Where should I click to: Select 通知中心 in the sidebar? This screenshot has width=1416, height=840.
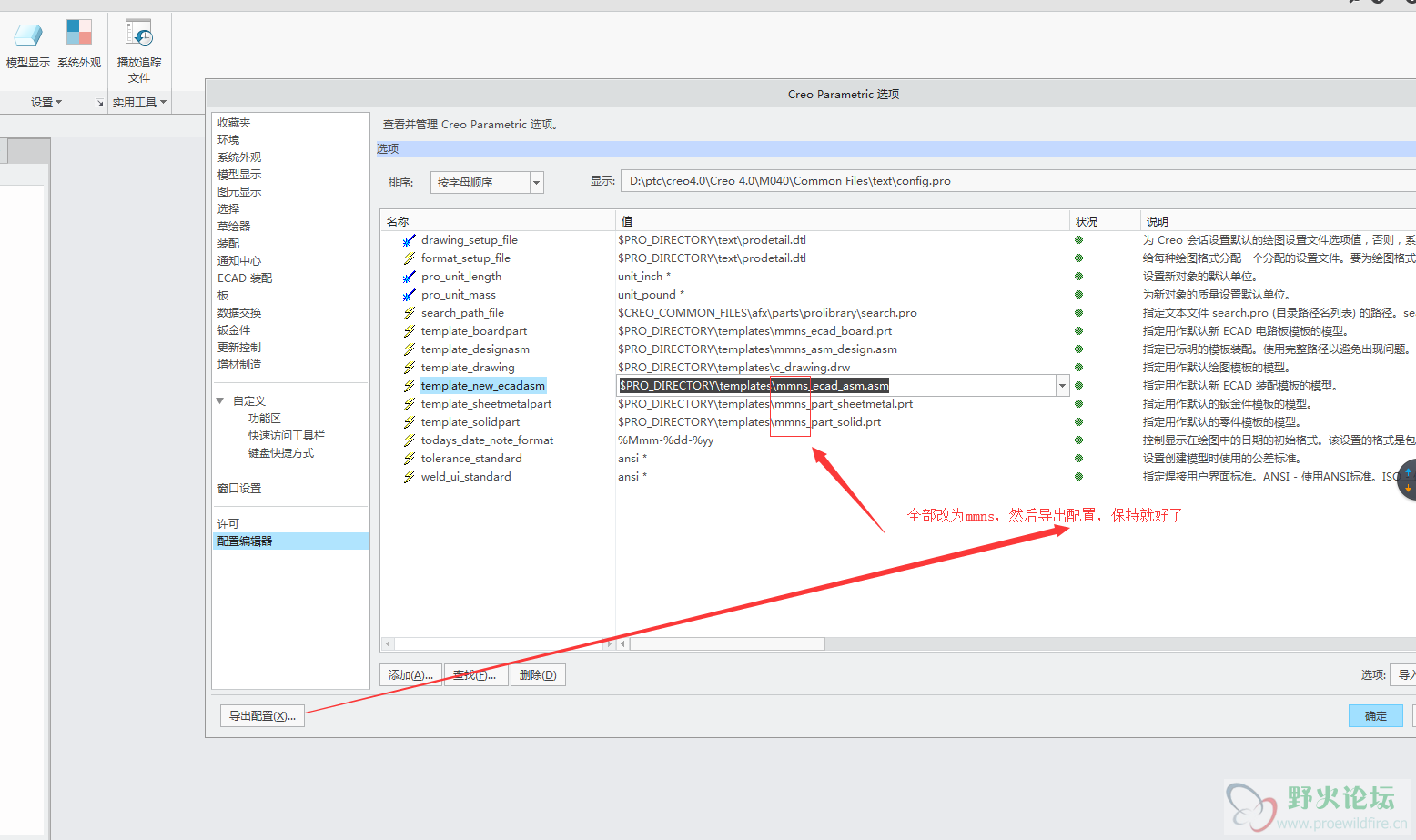(x=239, y=261)
